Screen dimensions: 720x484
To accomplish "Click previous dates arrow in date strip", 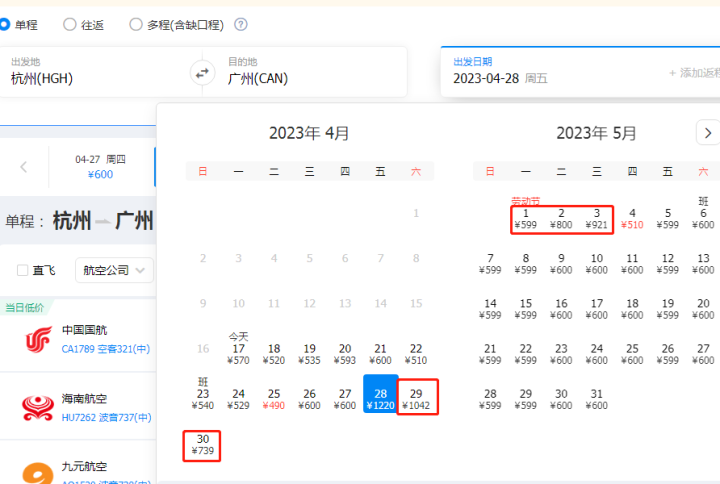I will tap(24, 167).
